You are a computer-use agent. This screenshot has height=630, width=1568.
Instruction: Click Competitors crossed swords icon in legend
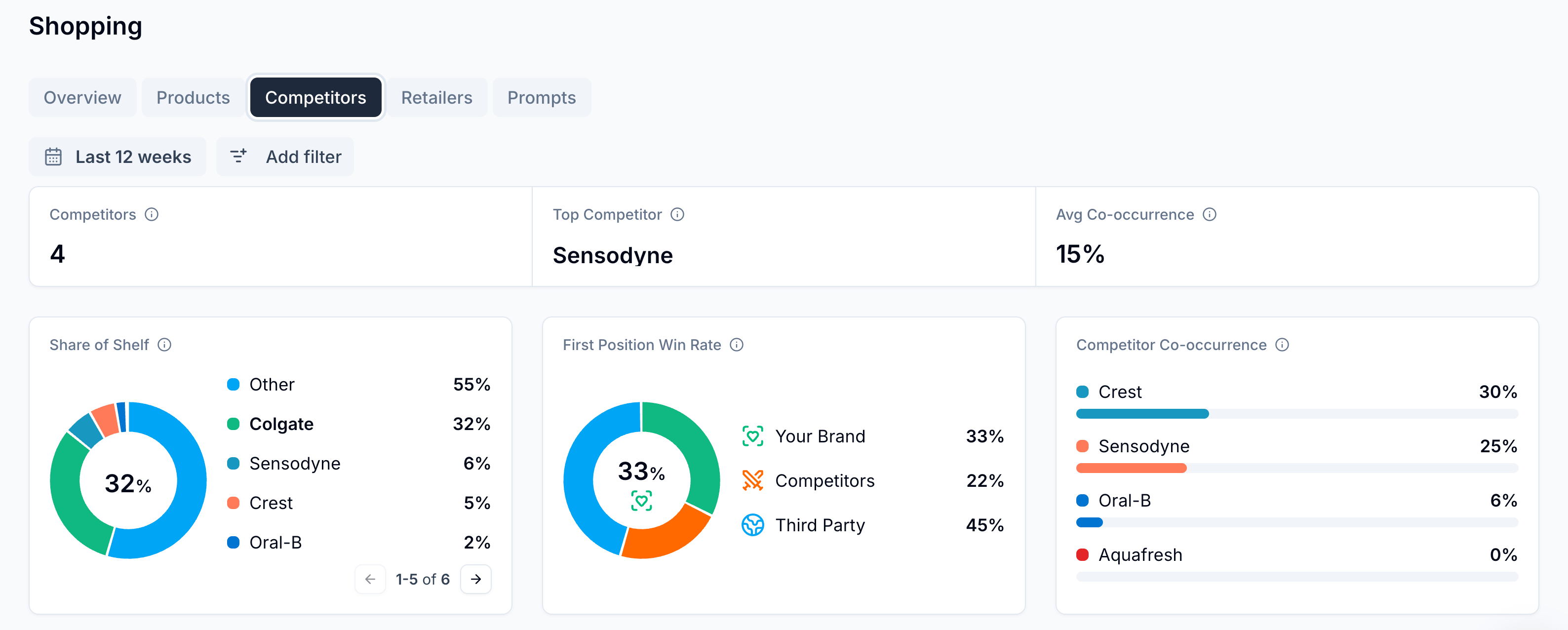752,480
